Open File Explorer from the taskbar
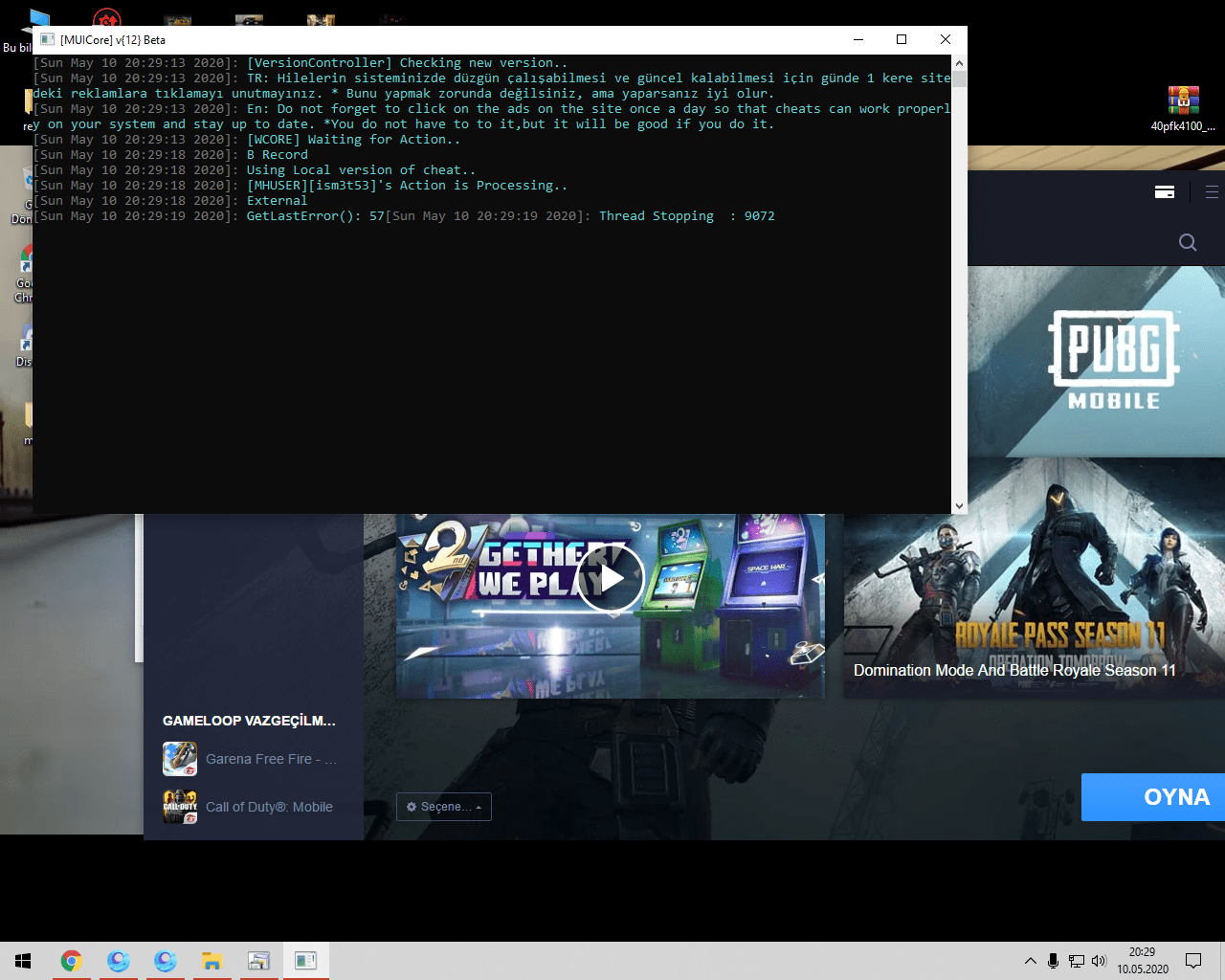Viewport: 1225px width, 980px height. (x=212, y=961)
